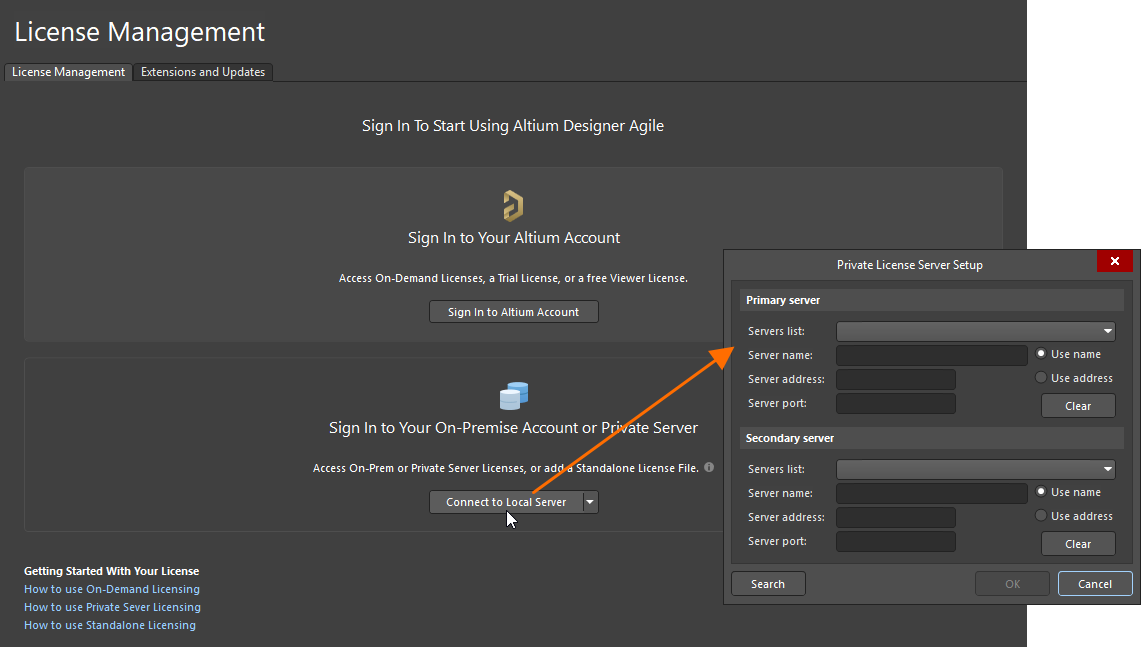The width and height of the screenshot is (1141, 647).
Task: Clear the secondary server settings
Action: point(1078,544)
